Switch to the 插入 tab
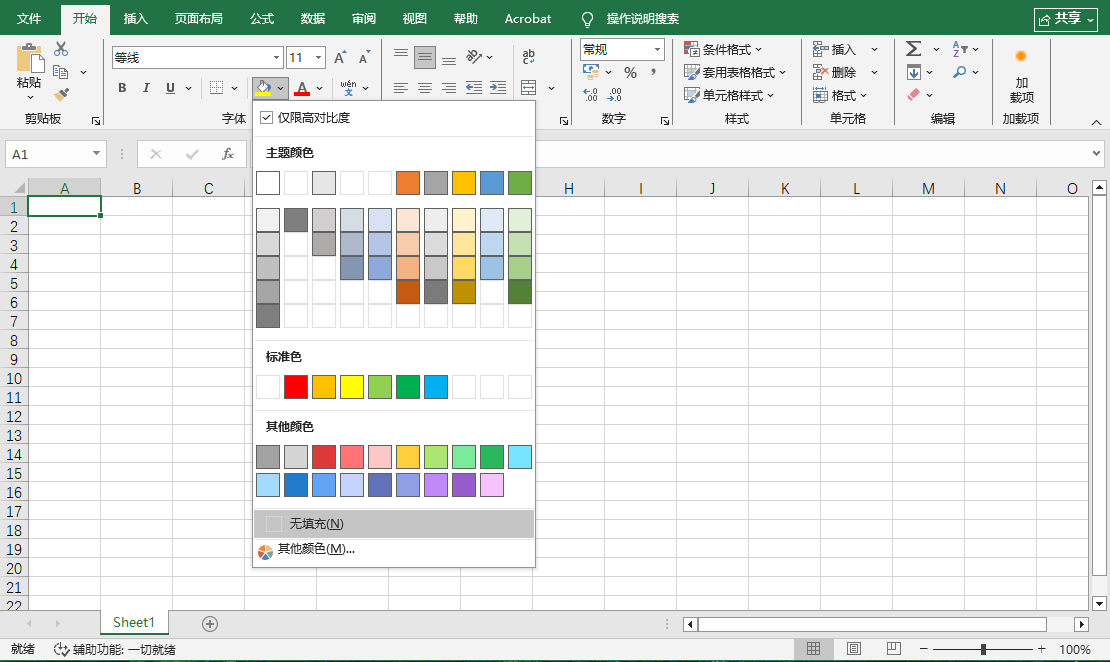The image size is (1110, 662). [135, 18]
